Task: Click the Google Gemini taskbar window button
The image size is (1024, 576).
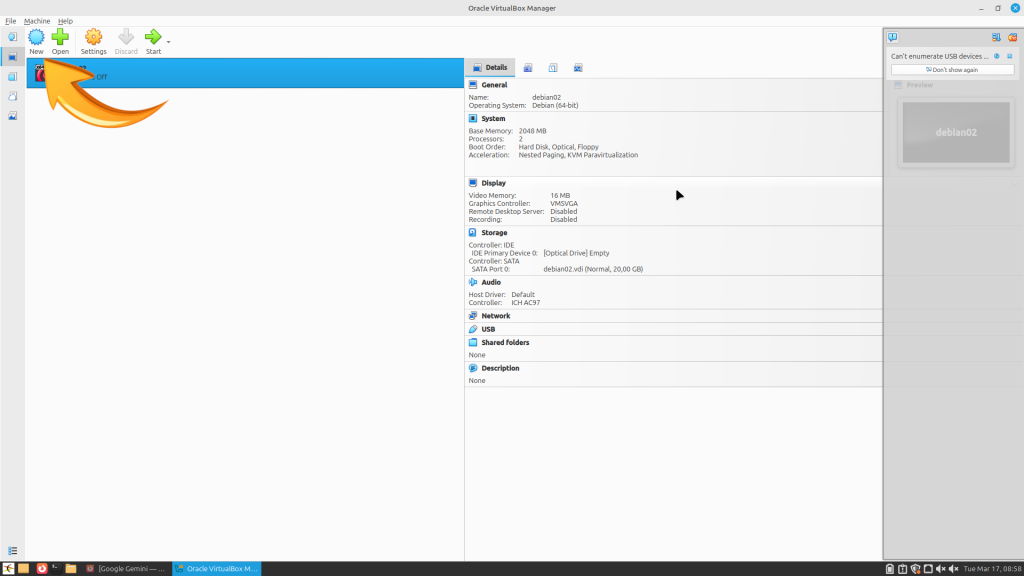Action: tap(126, 568)
